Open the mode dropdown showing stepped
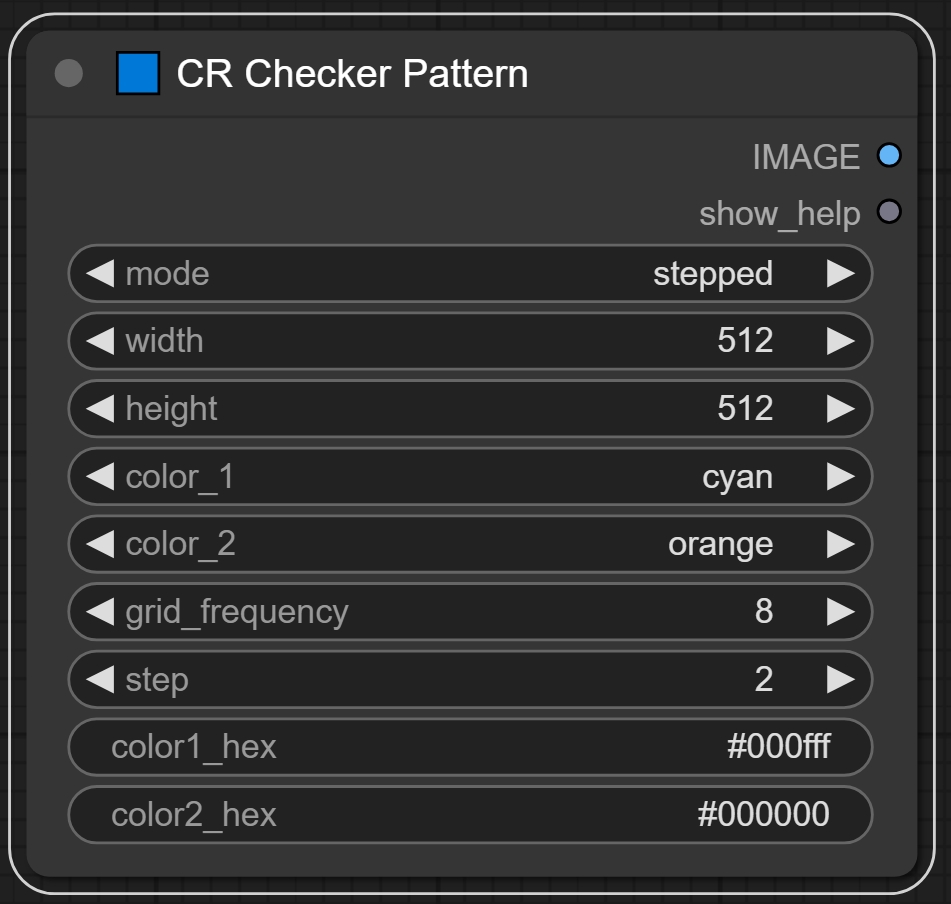This screenshot has height=904, width=951. pos(470,274)
